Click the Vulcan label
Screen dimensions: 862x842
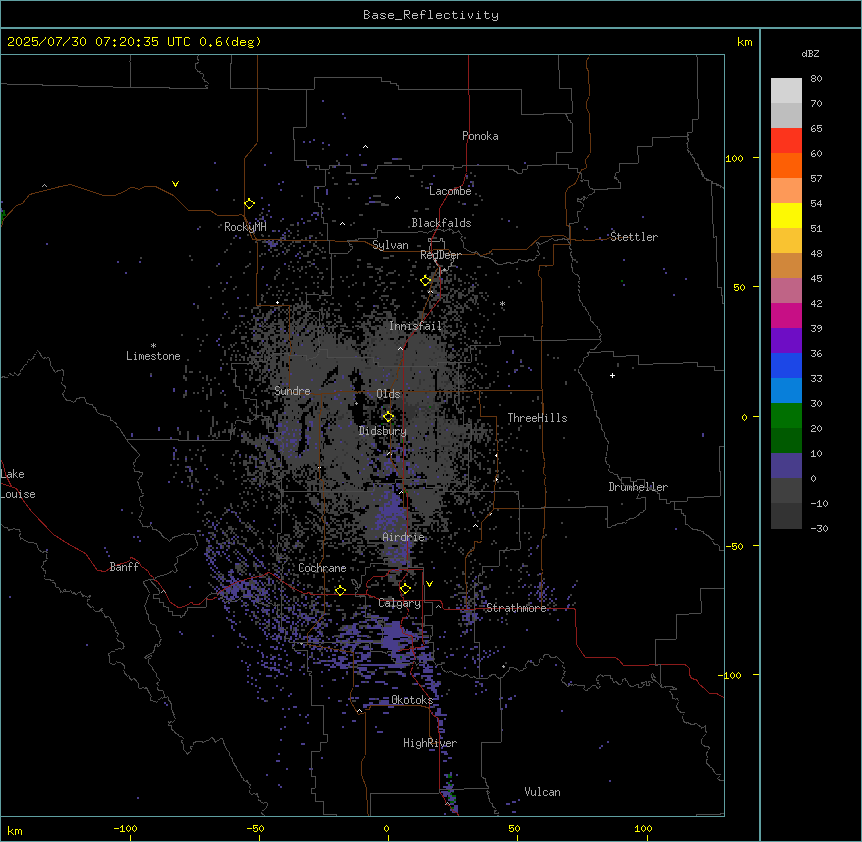542,792
